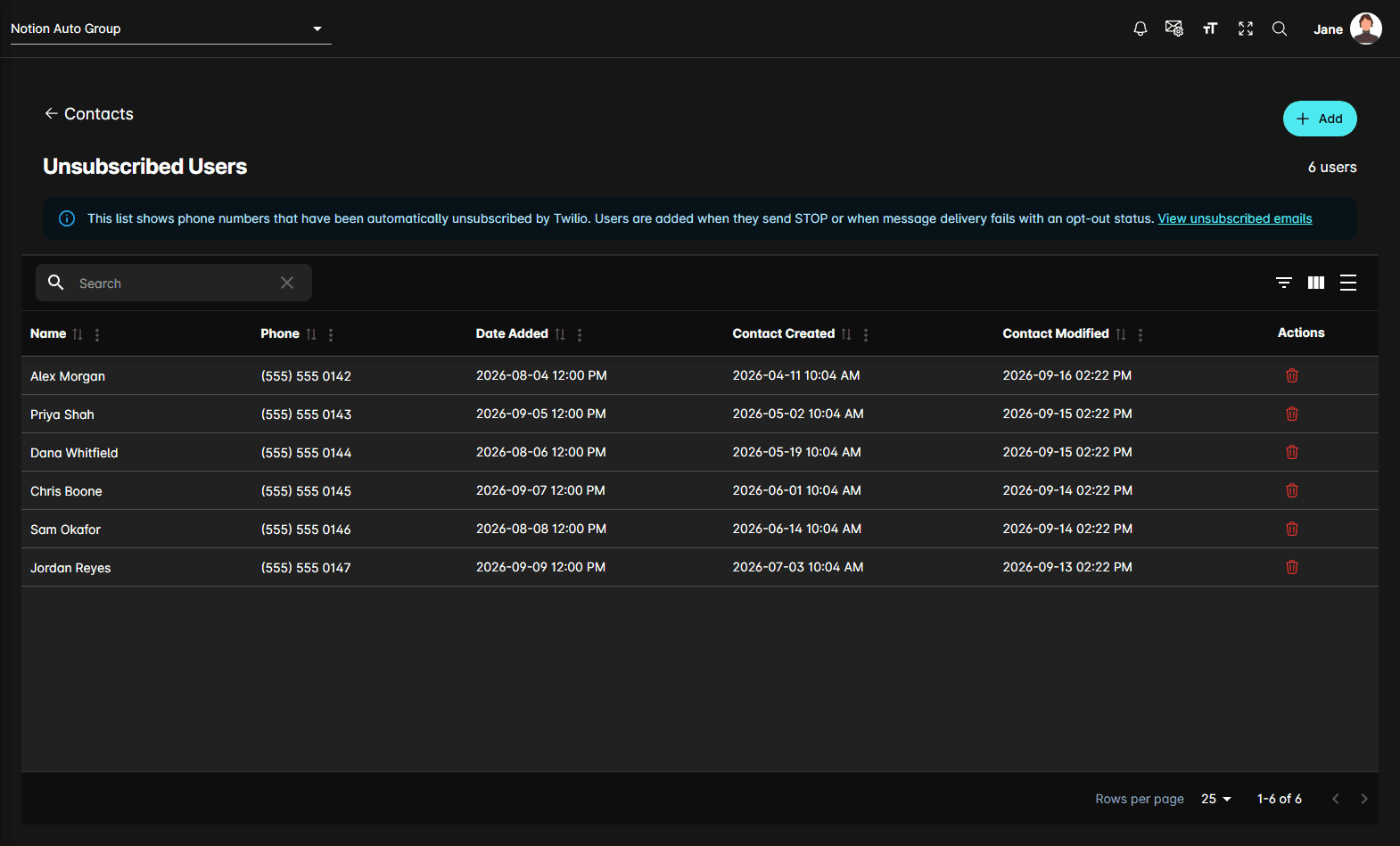The width and height of the screenshot is (1400, 846).
Task: Go back using the Contacts arrow
Action: 52,113
